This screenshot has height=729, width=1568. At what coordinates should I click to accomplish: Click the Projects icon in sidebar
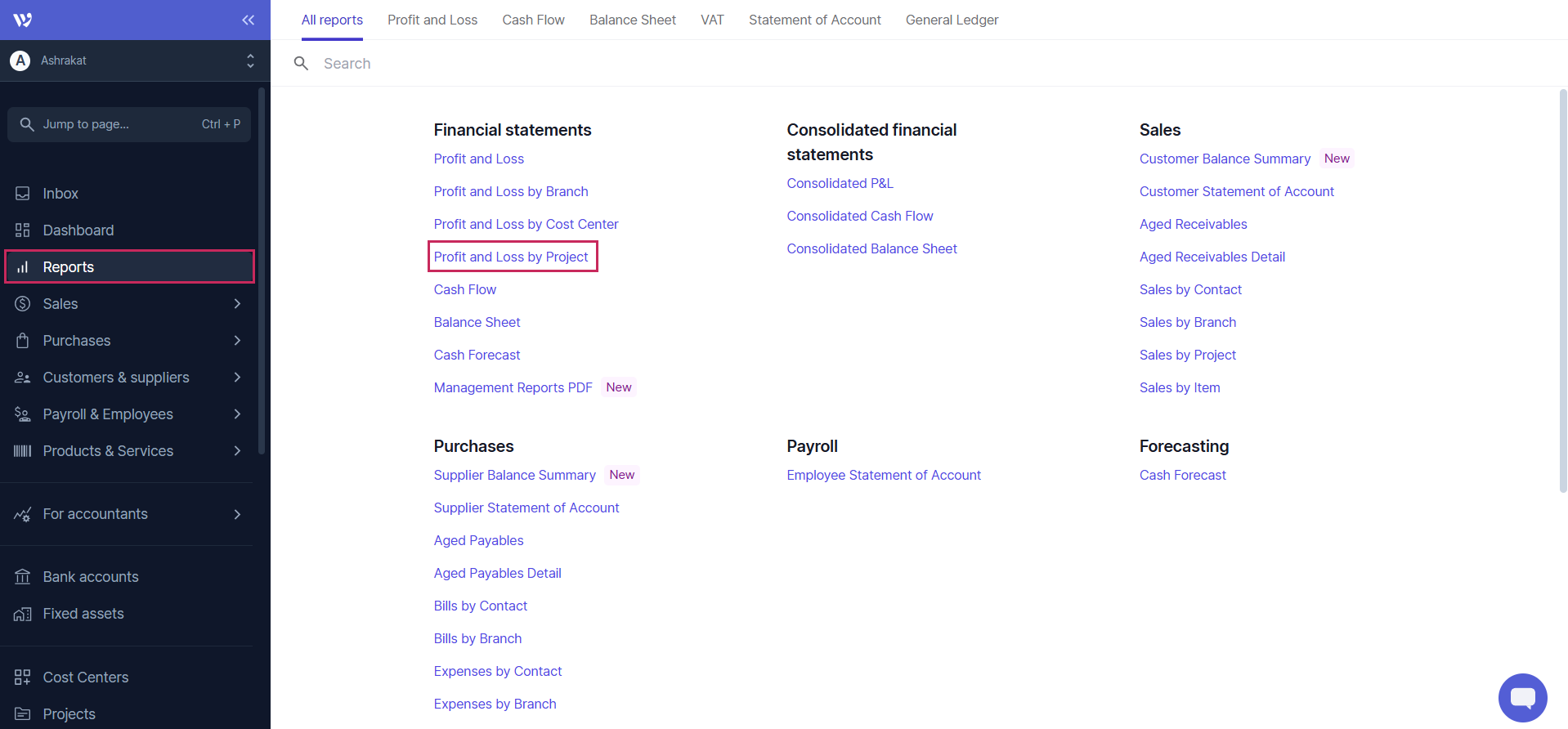click(23, 714)
